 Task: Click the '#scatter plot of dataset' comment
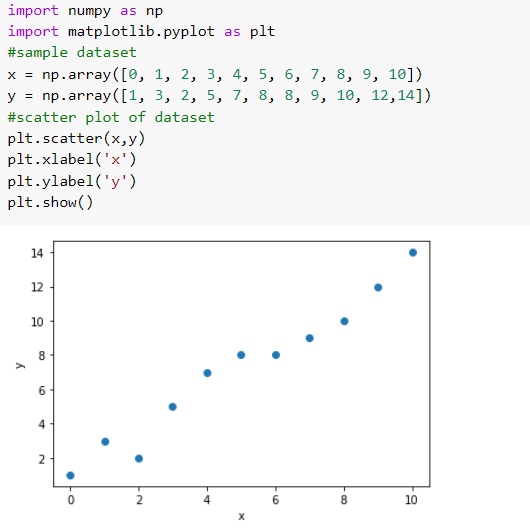click(111, 117)
